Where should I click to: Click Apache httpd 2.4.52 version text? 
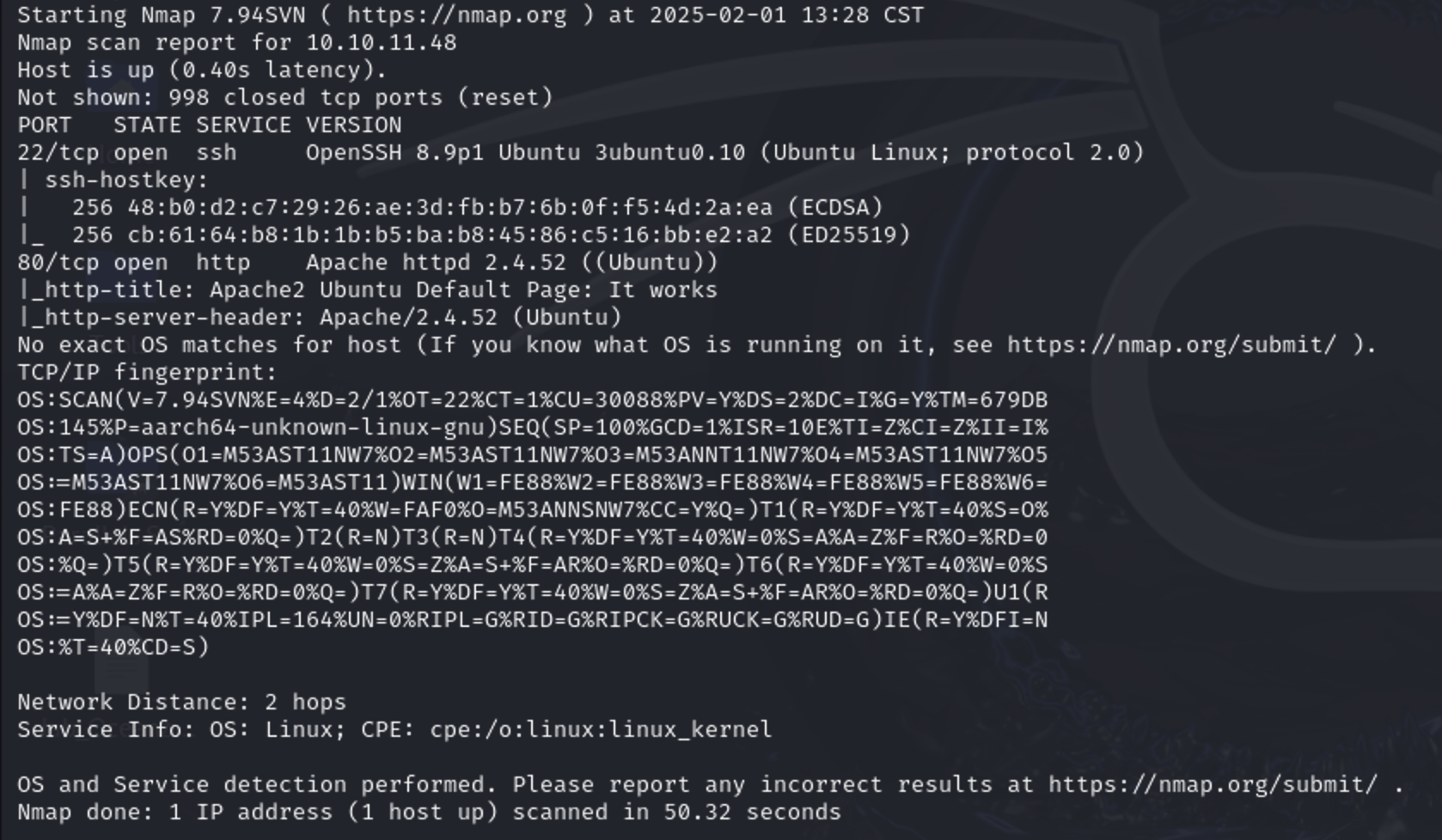click(x=436, y=263)
